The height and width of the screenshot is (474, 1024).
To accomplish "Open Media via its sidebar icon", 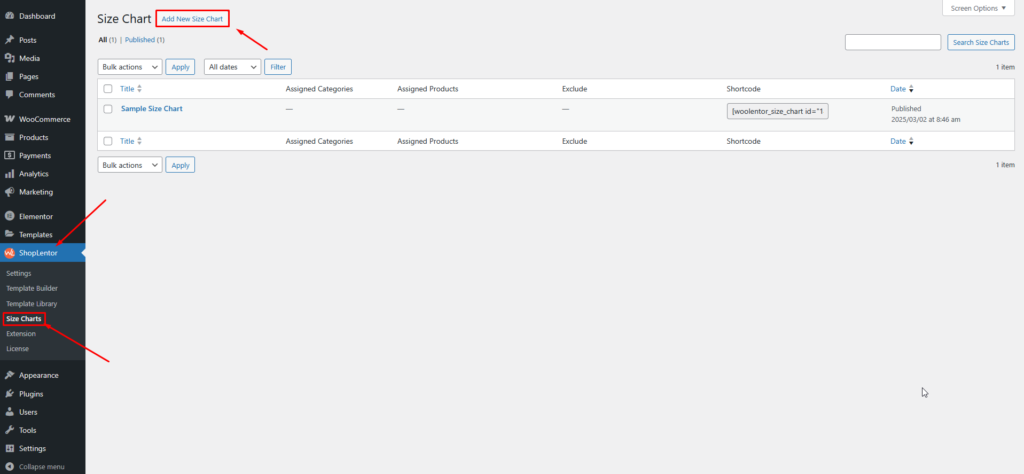I will pyautogui.click(x=9, y=58).
